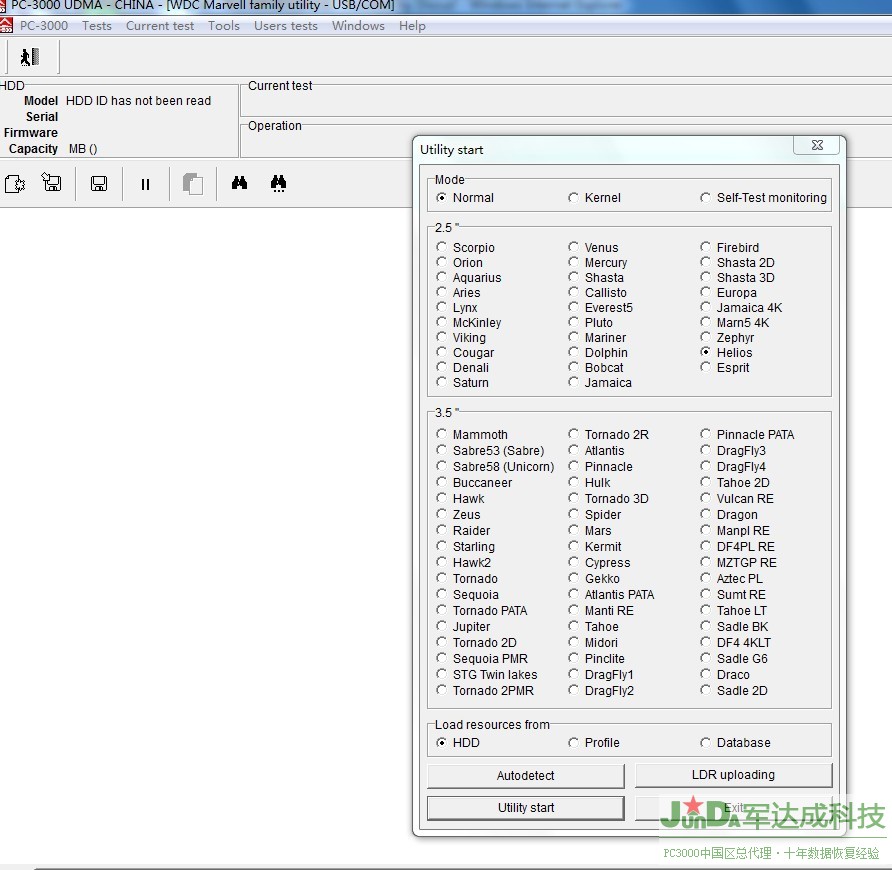Select the MZTGP RE radio button

[705, 562]
